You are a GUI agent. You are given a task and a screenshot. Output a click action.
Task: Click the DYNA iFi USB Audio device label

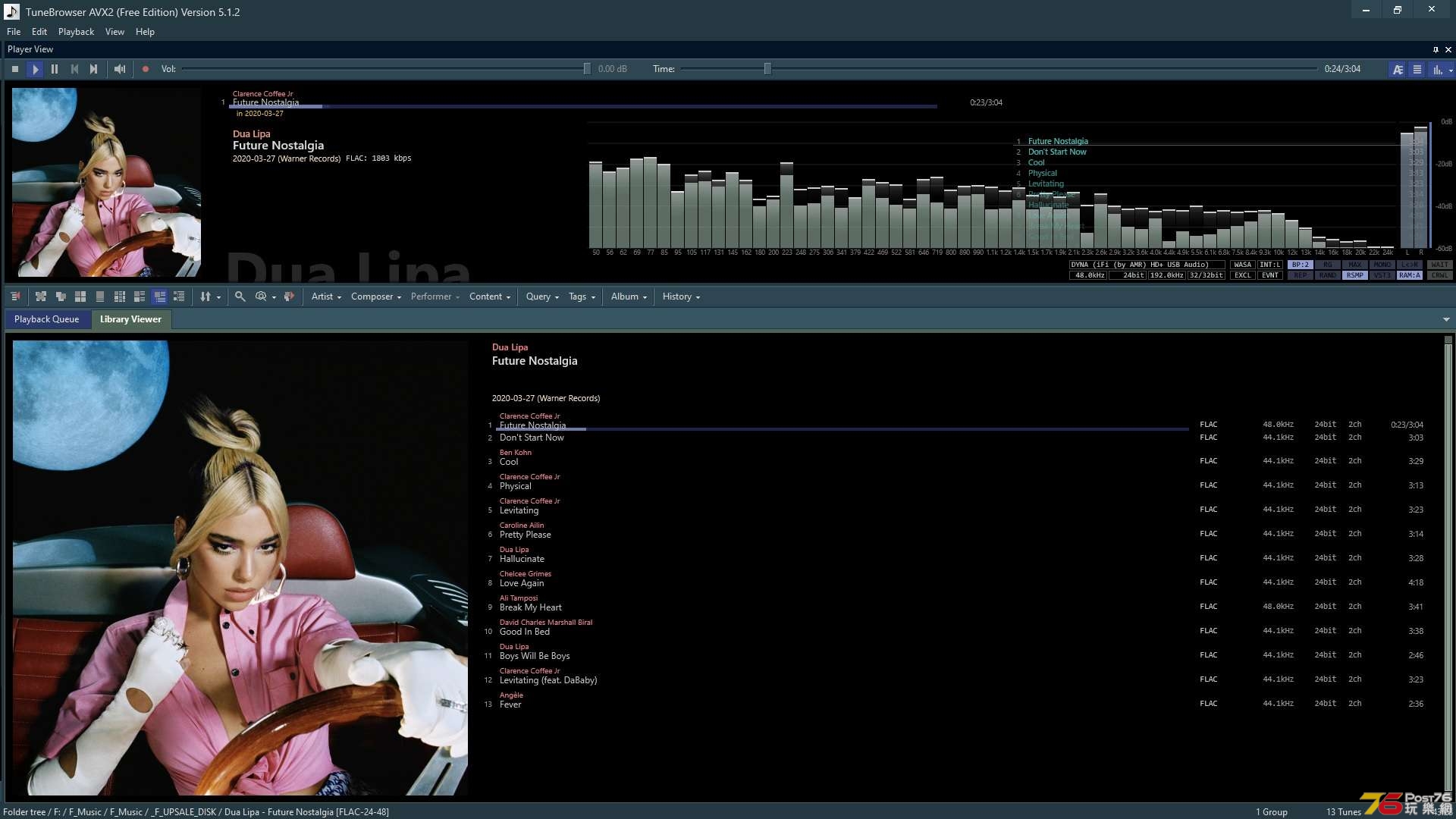point(1147,265)
